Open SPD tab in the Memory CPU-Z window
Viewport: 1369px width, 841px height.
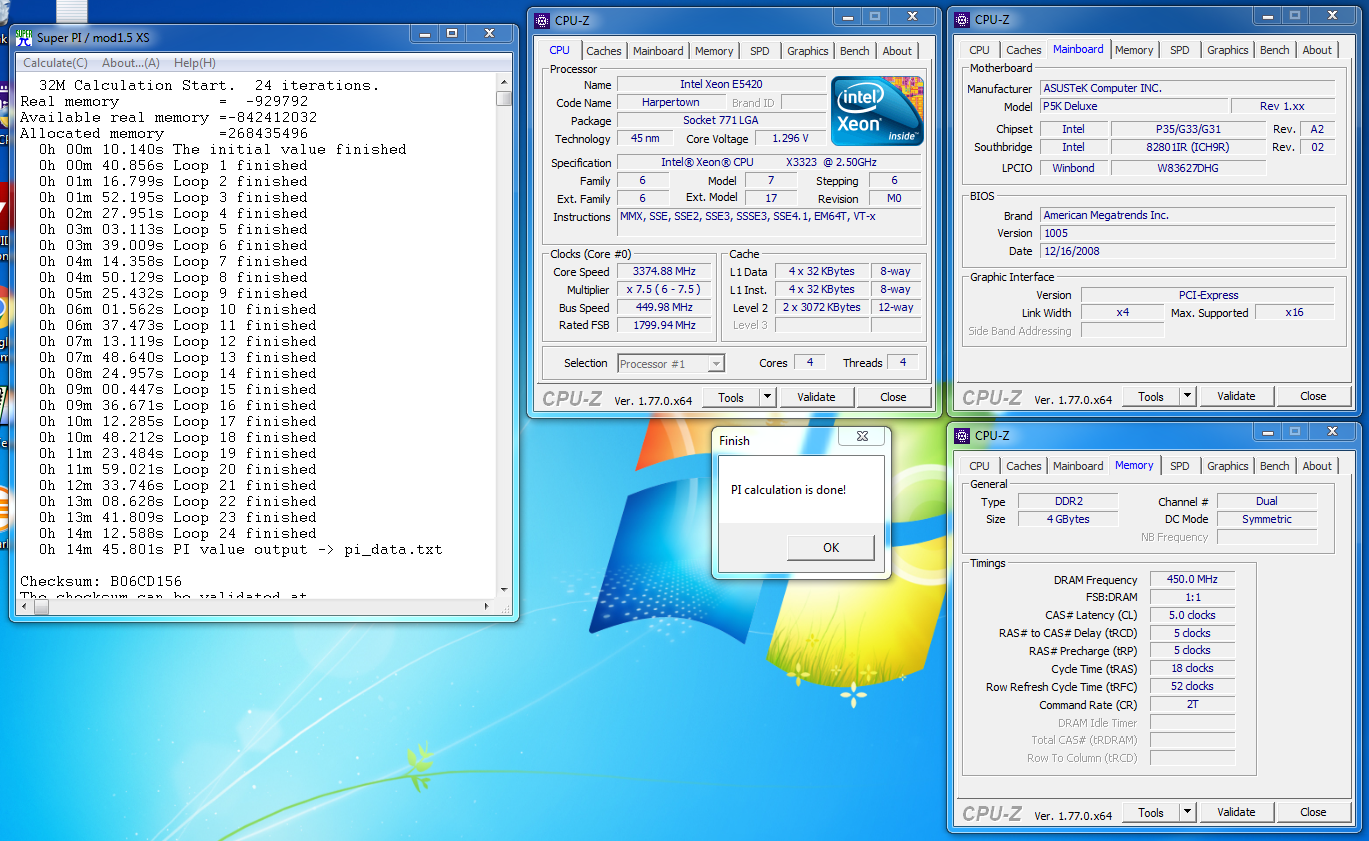[1180, 466]
